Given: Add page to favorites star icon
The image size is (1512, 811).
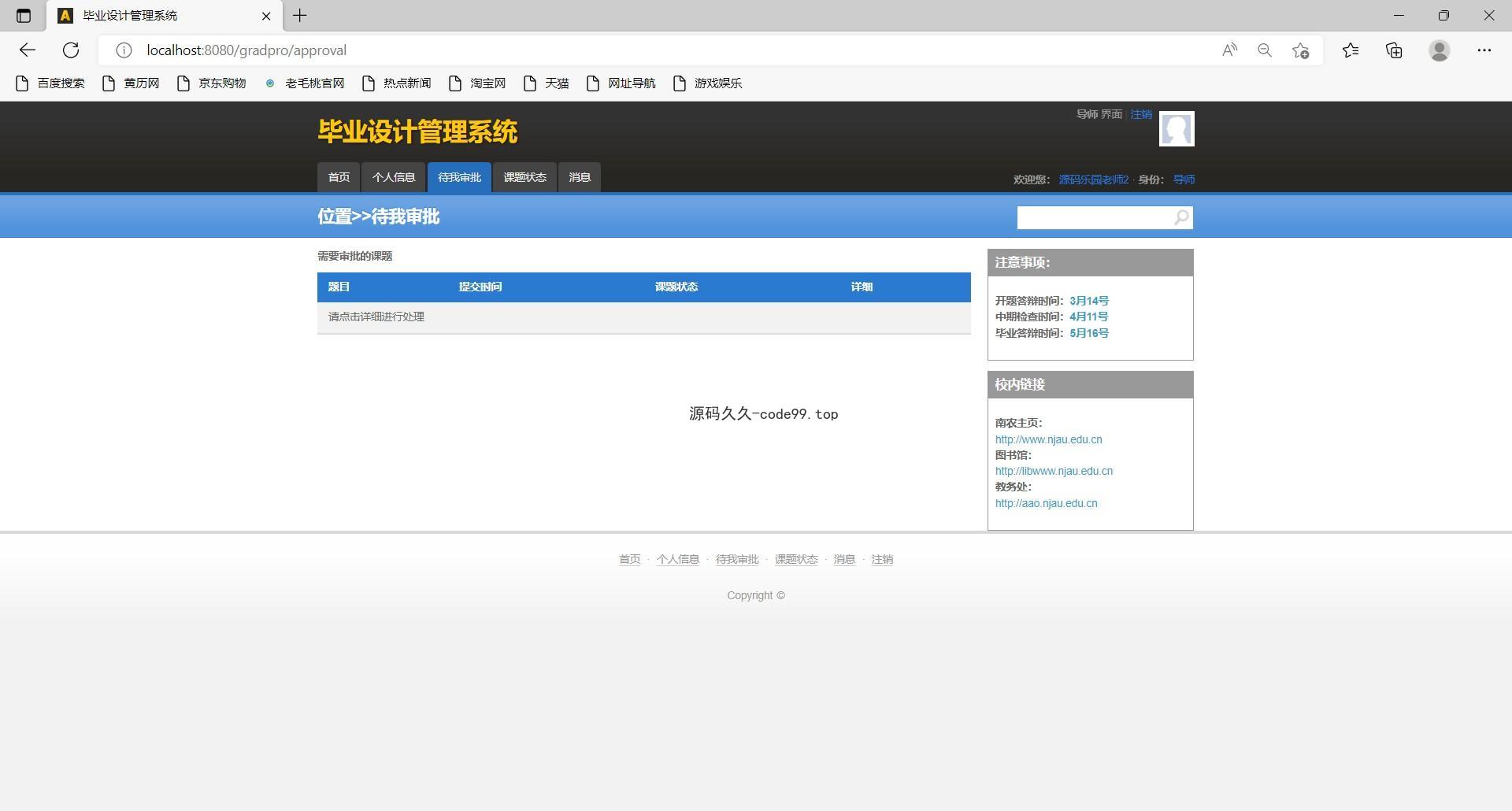Looking at the screenshot, I should click(x=1300, y=50).
